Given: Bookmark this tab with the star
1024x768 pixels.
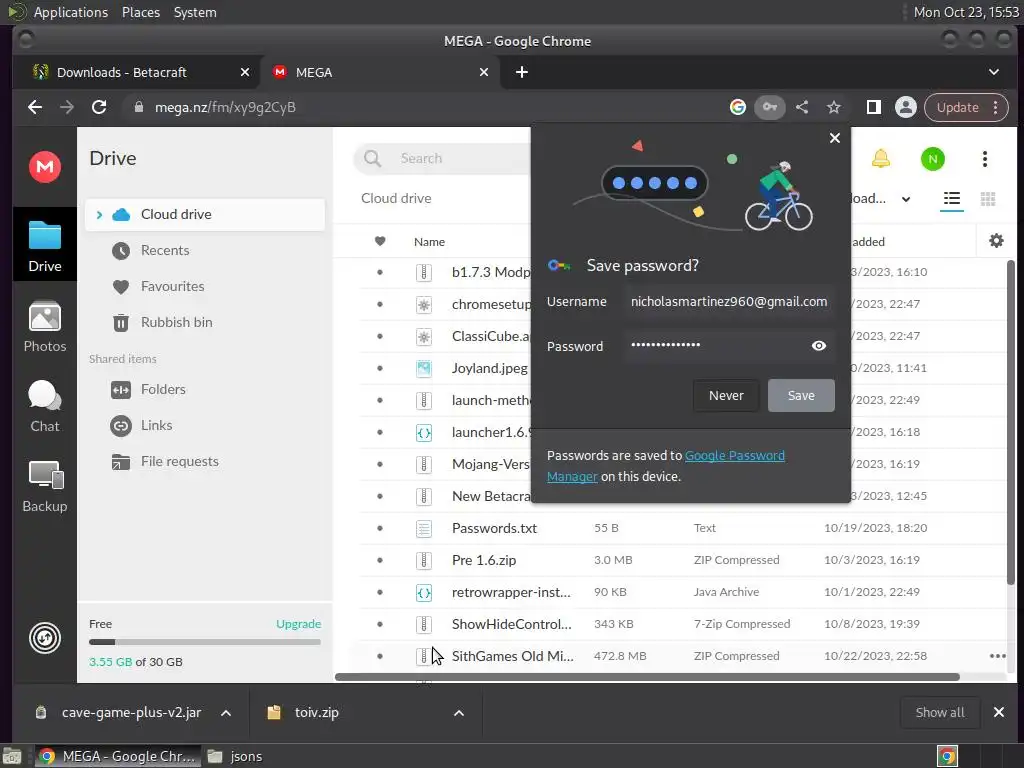Looking at the screenshot, I should (x=834, y=107).
